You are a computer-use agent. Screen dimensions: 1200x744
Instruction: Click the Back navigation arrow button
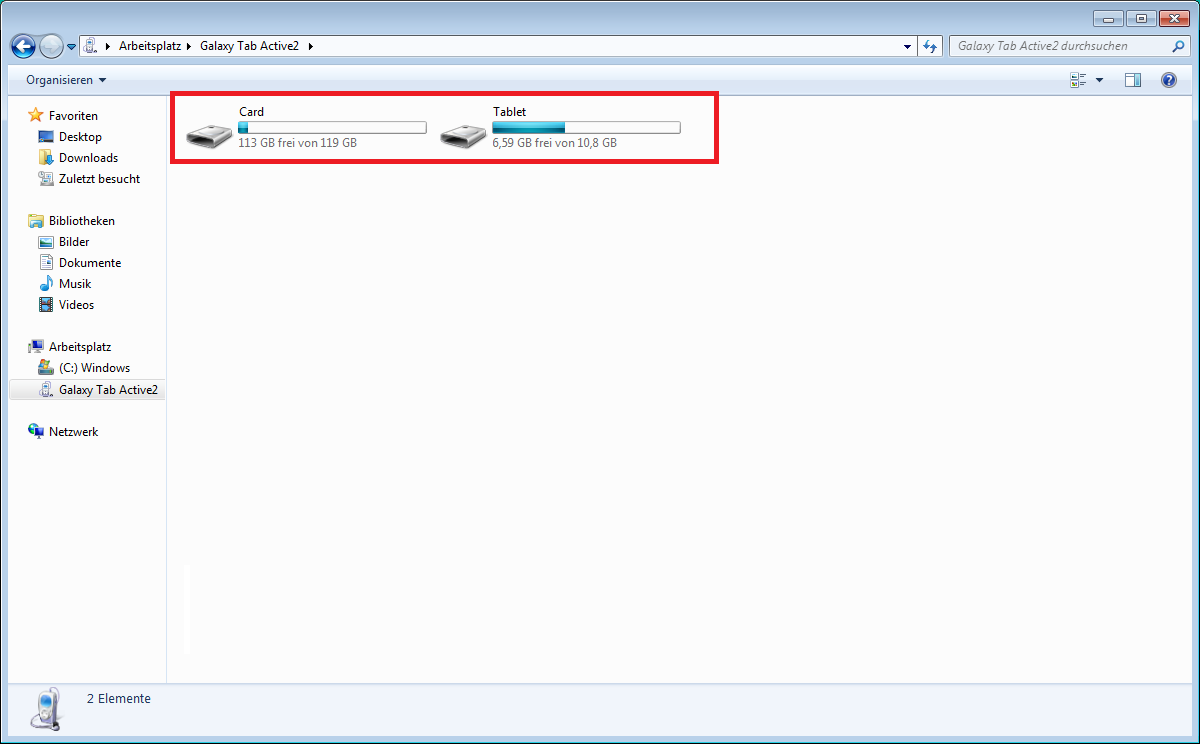click(23, 46)
